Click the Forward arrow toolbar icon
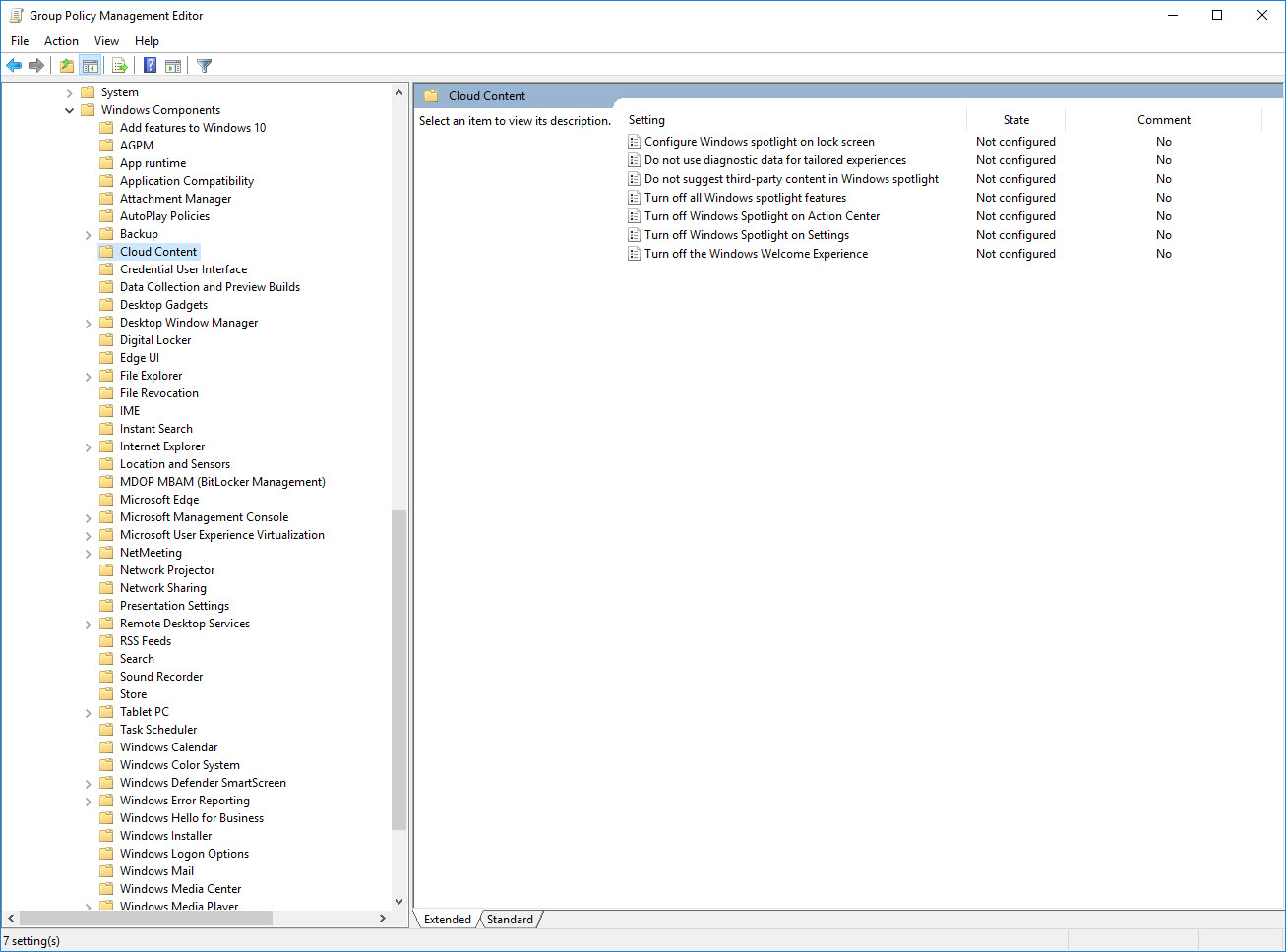This screenshot has height=952, width=1286. (x=36, y=66)
